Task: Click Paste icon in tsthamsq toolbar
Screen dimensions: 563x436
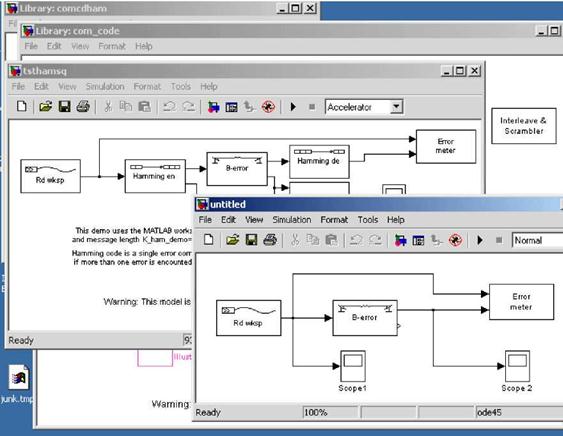Action: pyautogui.click(x=144, y=106)
